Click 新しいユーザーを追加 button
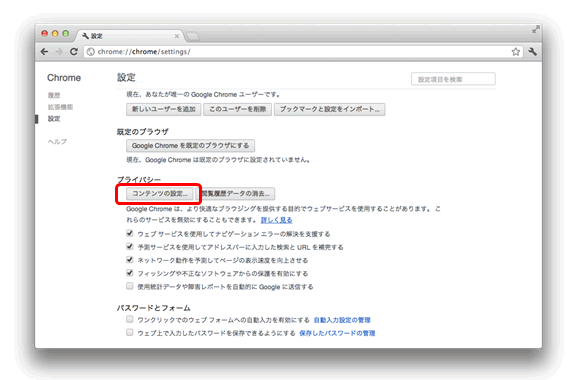 tap(163, 109)
